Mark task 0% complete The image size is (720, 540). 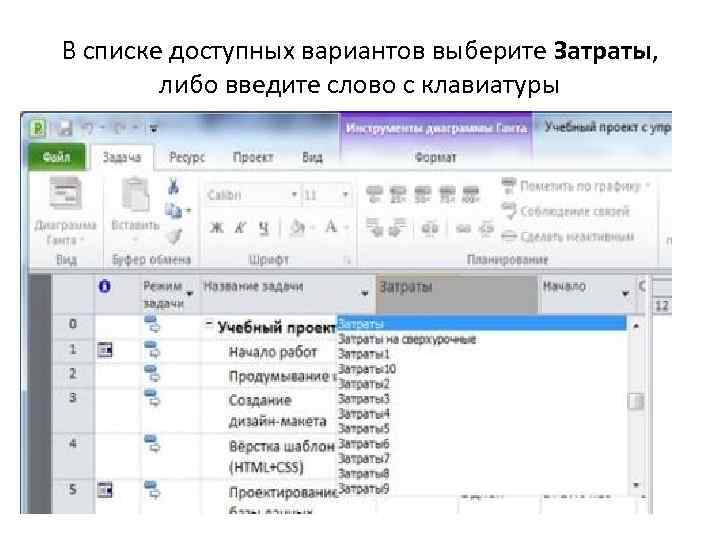375,195
